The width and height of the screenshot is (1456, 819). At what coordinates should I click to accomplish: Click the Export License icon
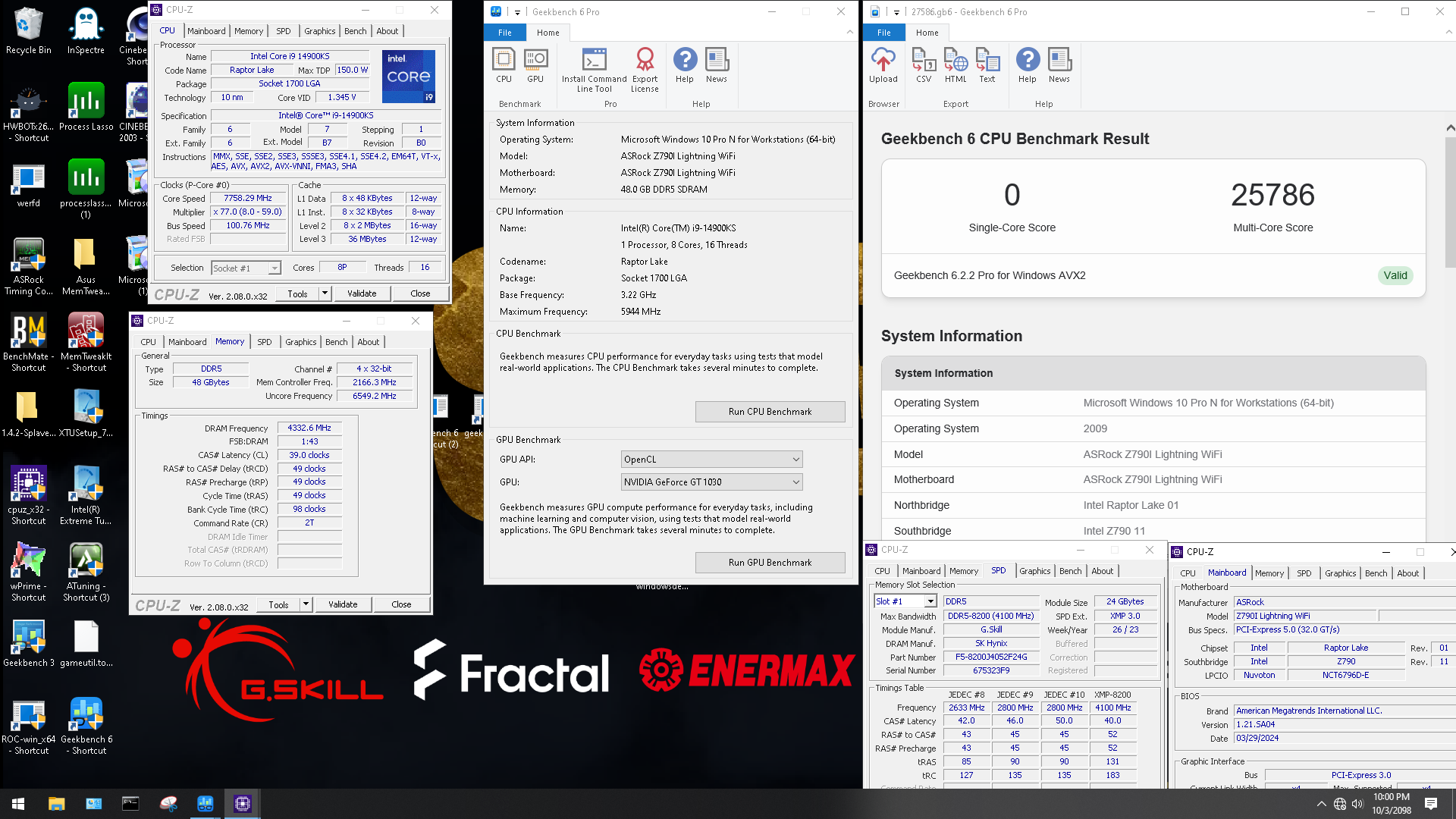pos(645,71)
